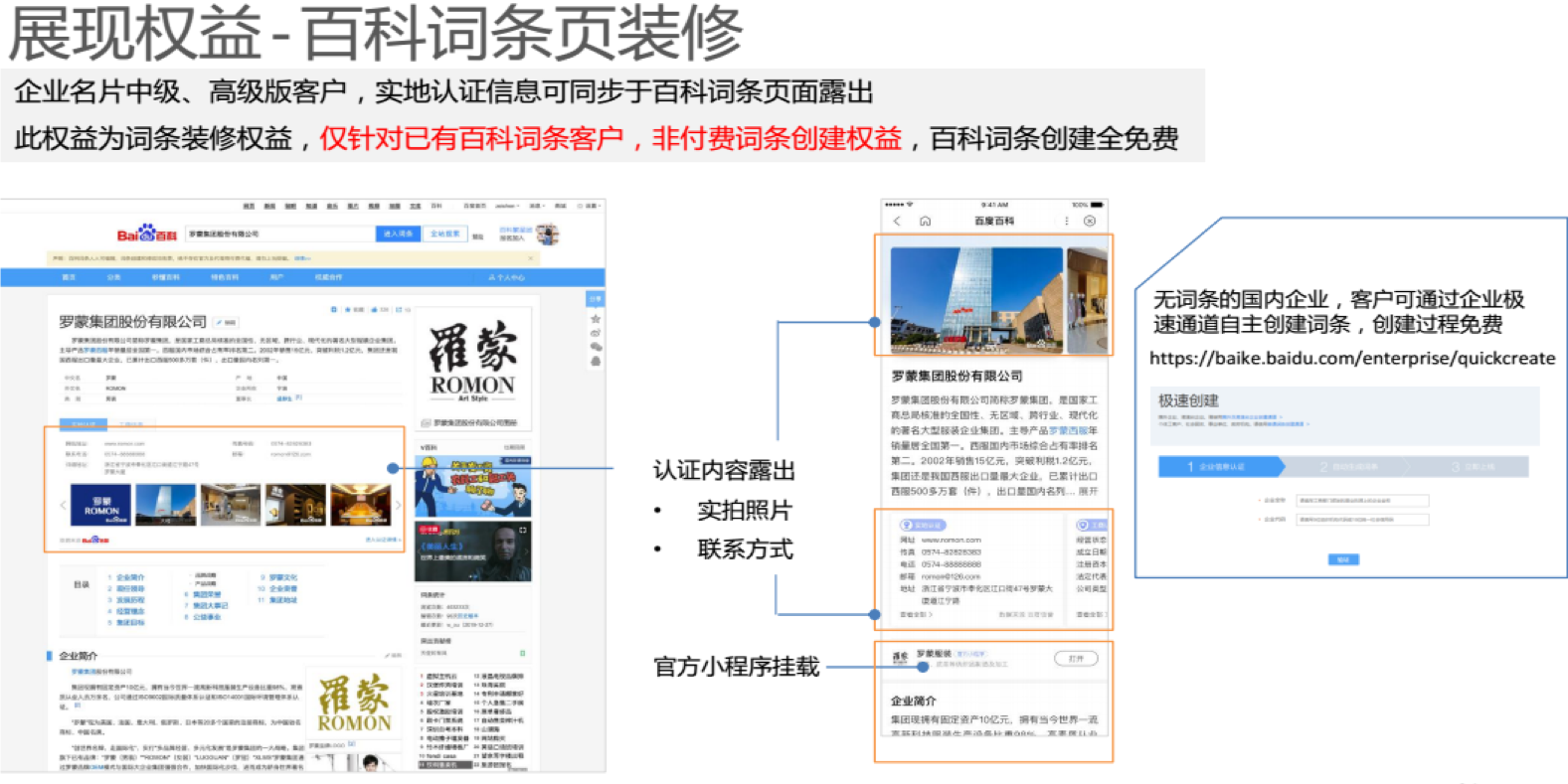Tap 展开 to expand the mobile summary
The image size is (1568, 784).
[x=1088, y=491]
